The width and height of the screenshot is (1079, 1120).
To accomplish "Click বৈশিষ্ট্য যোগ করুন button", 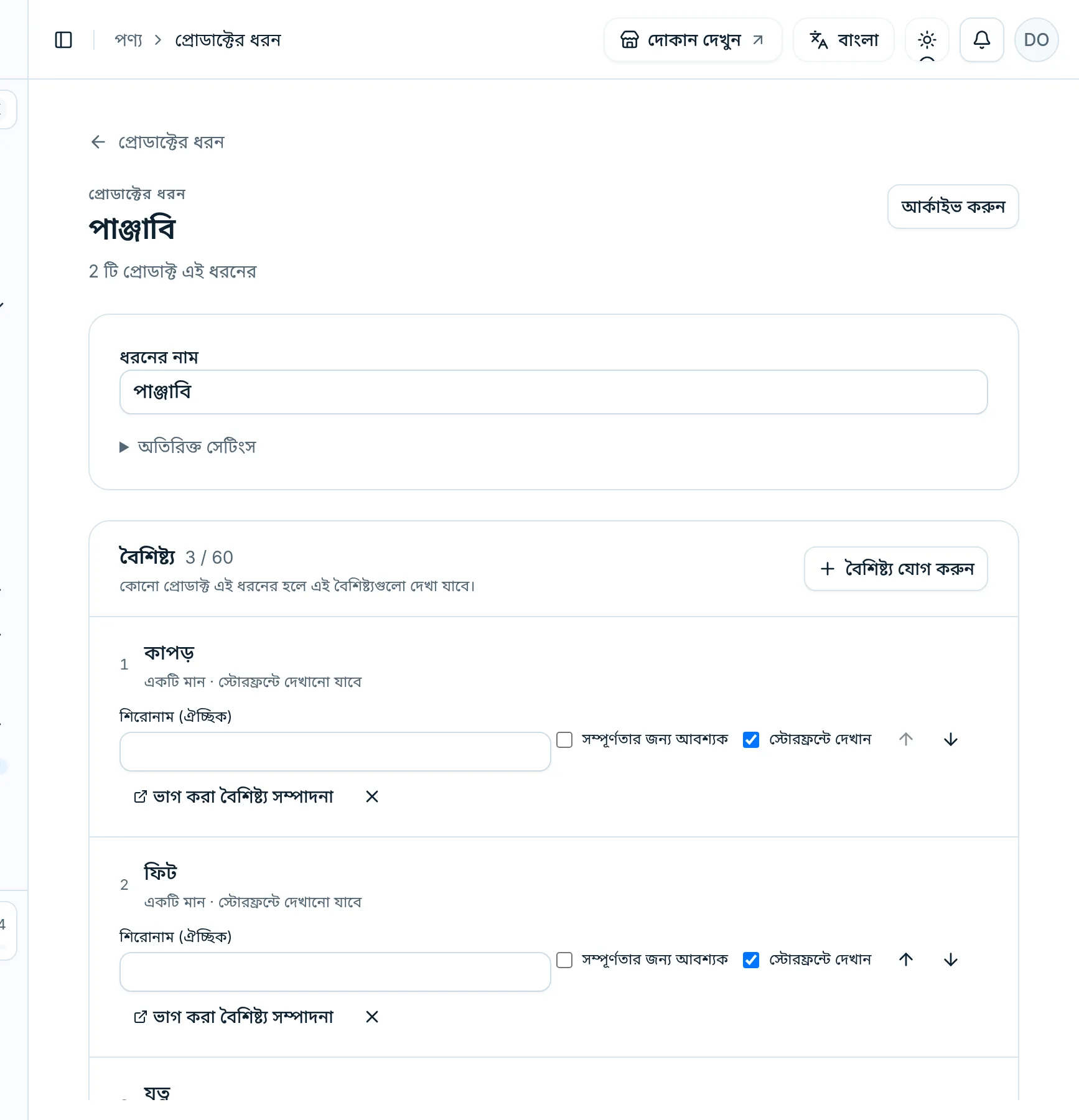I will tap(896, 569).
